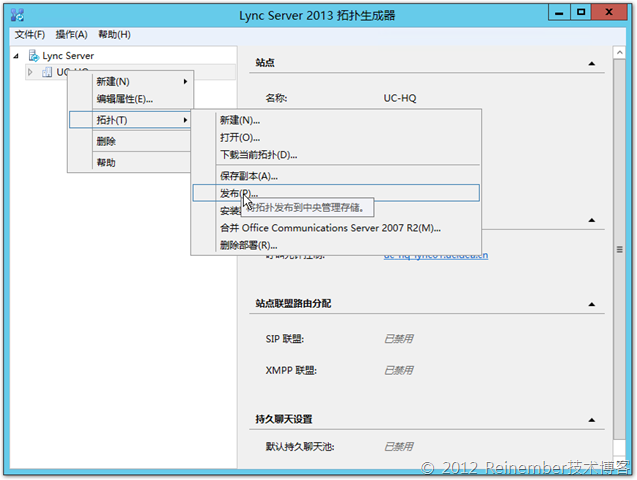Choose 打开(O)... in topology submenu
The height and width of the screenshot is (480, 637).
coord(336,138)
